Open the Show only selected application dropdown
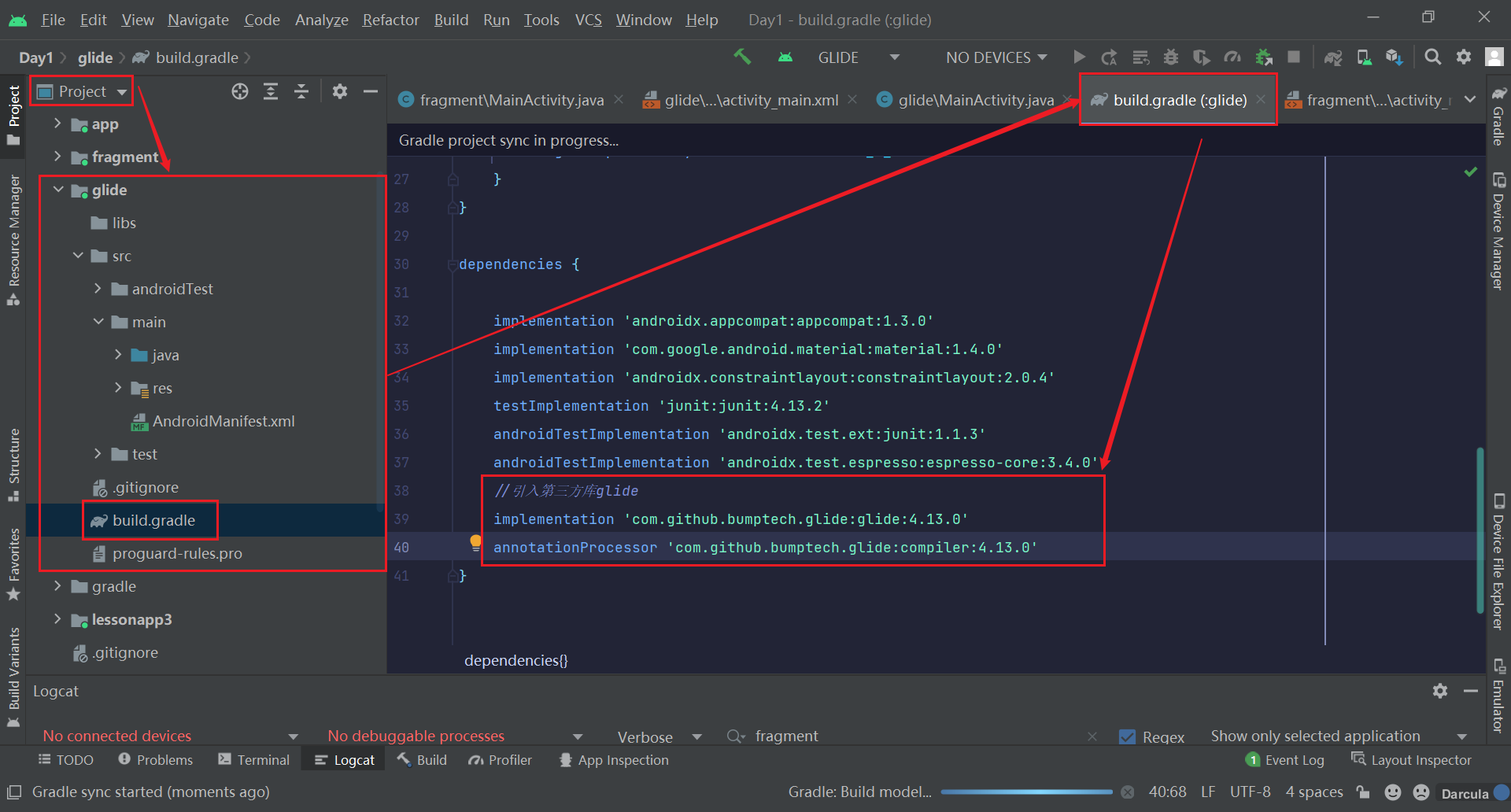This screenshot has height=812, width=1511. point(1338,736)
